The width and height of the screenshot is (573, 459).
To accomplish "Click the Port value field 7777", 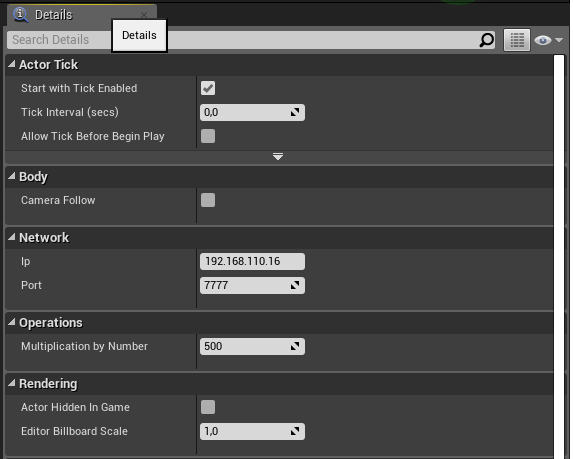I will (x=252, y=285).
